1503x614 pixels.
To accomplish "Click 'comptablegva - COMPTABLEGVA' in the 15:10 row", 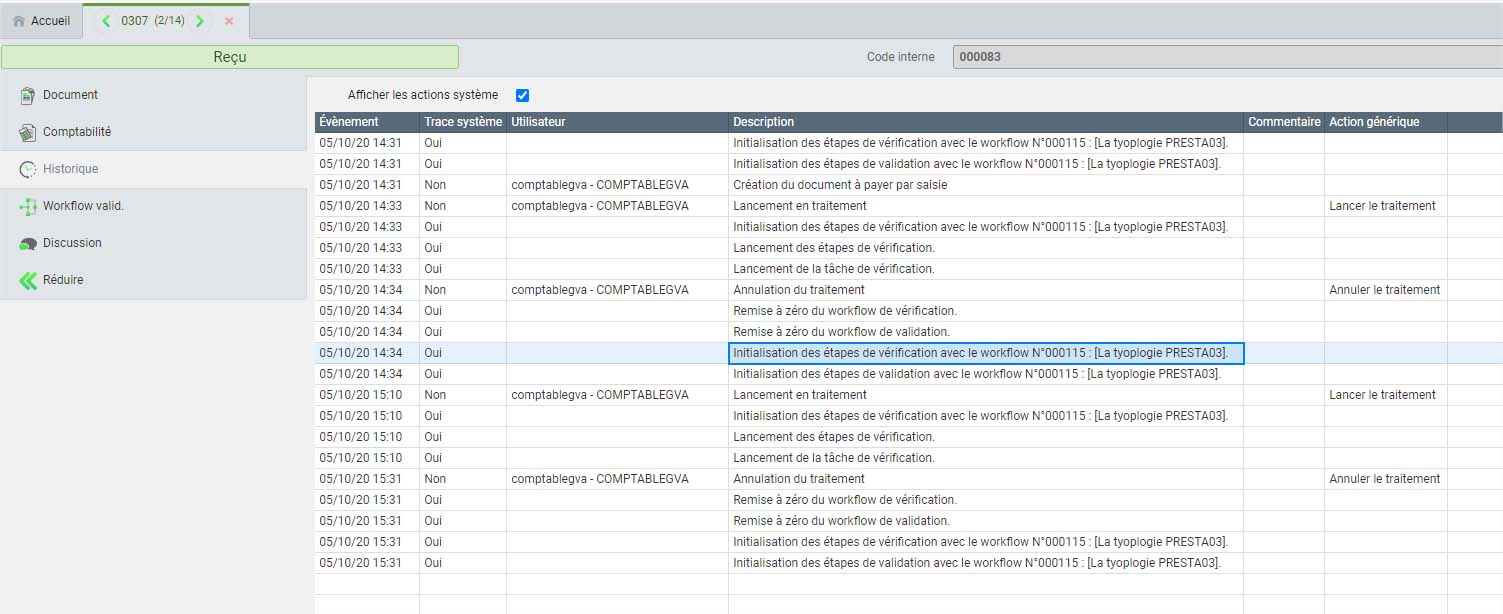I will point(600,395).
